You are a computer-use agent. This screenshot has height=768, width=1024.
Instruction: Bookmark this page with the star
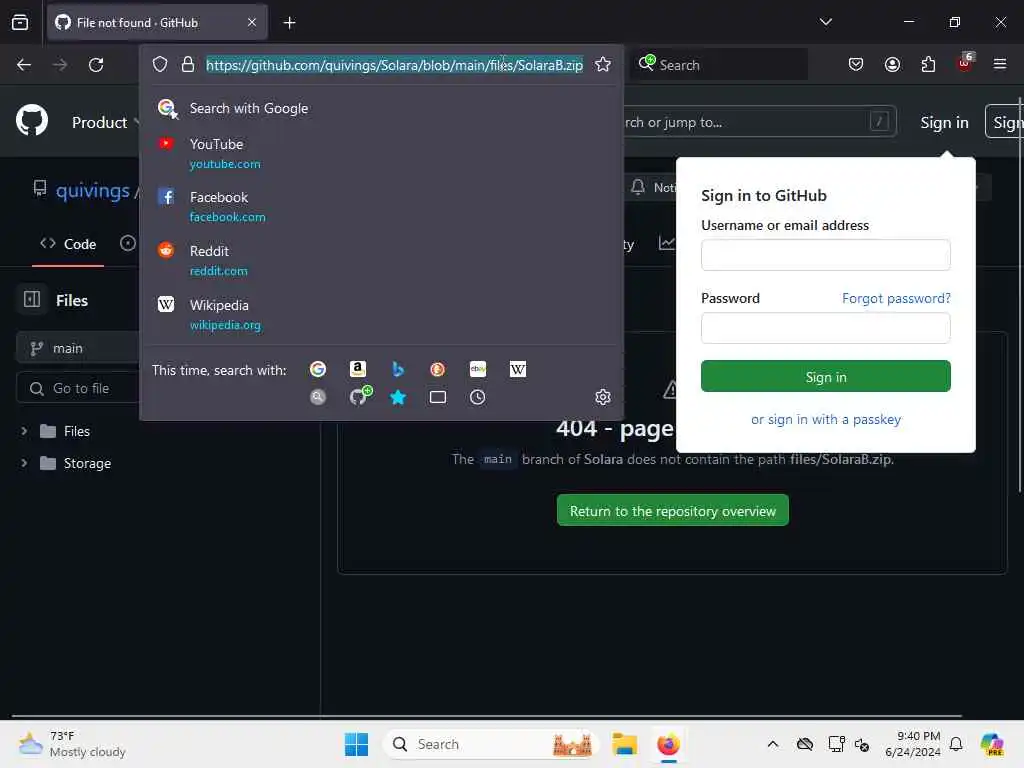click(x=603, y=64)
